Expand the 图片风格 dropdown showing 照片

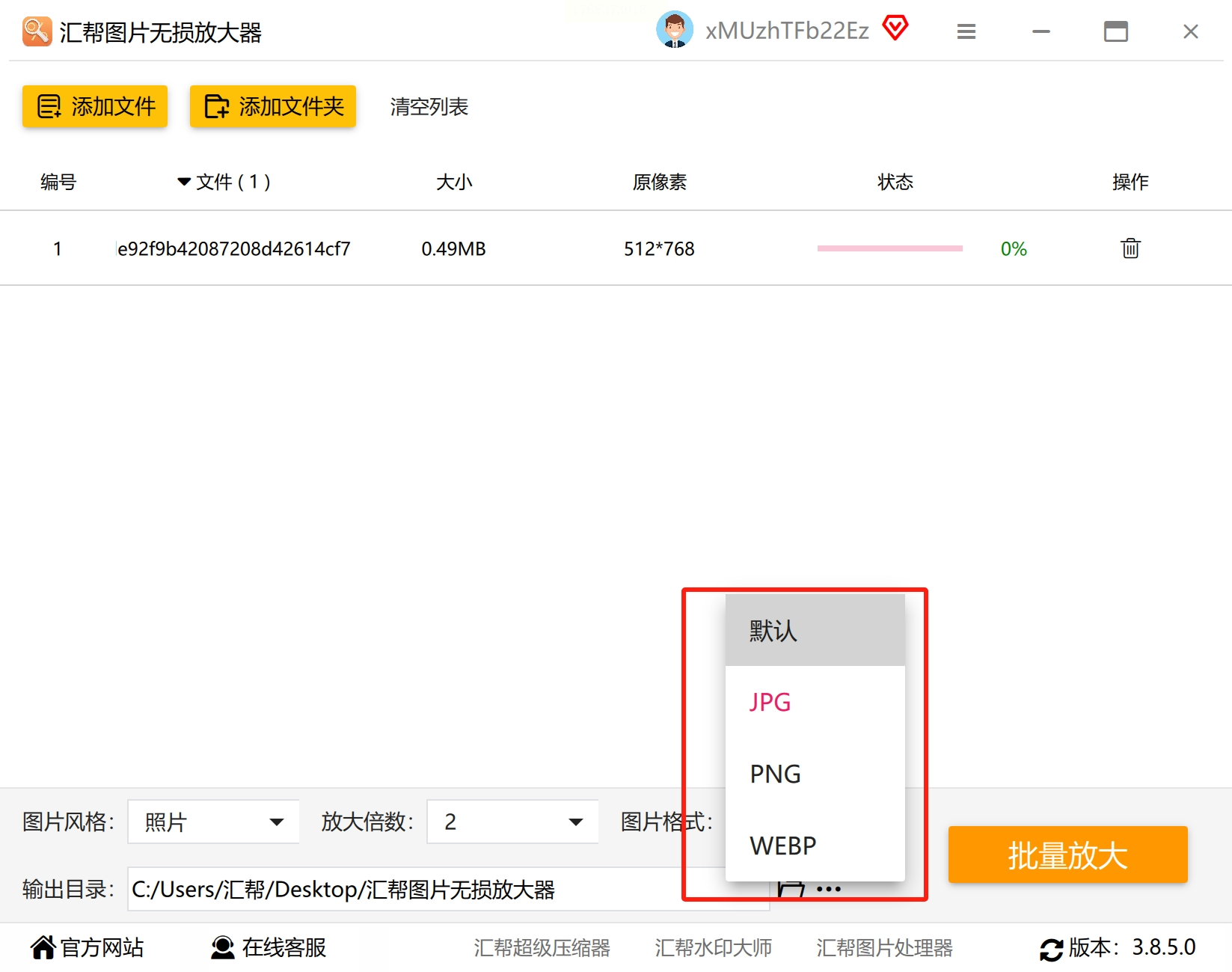tap(214, 822)
